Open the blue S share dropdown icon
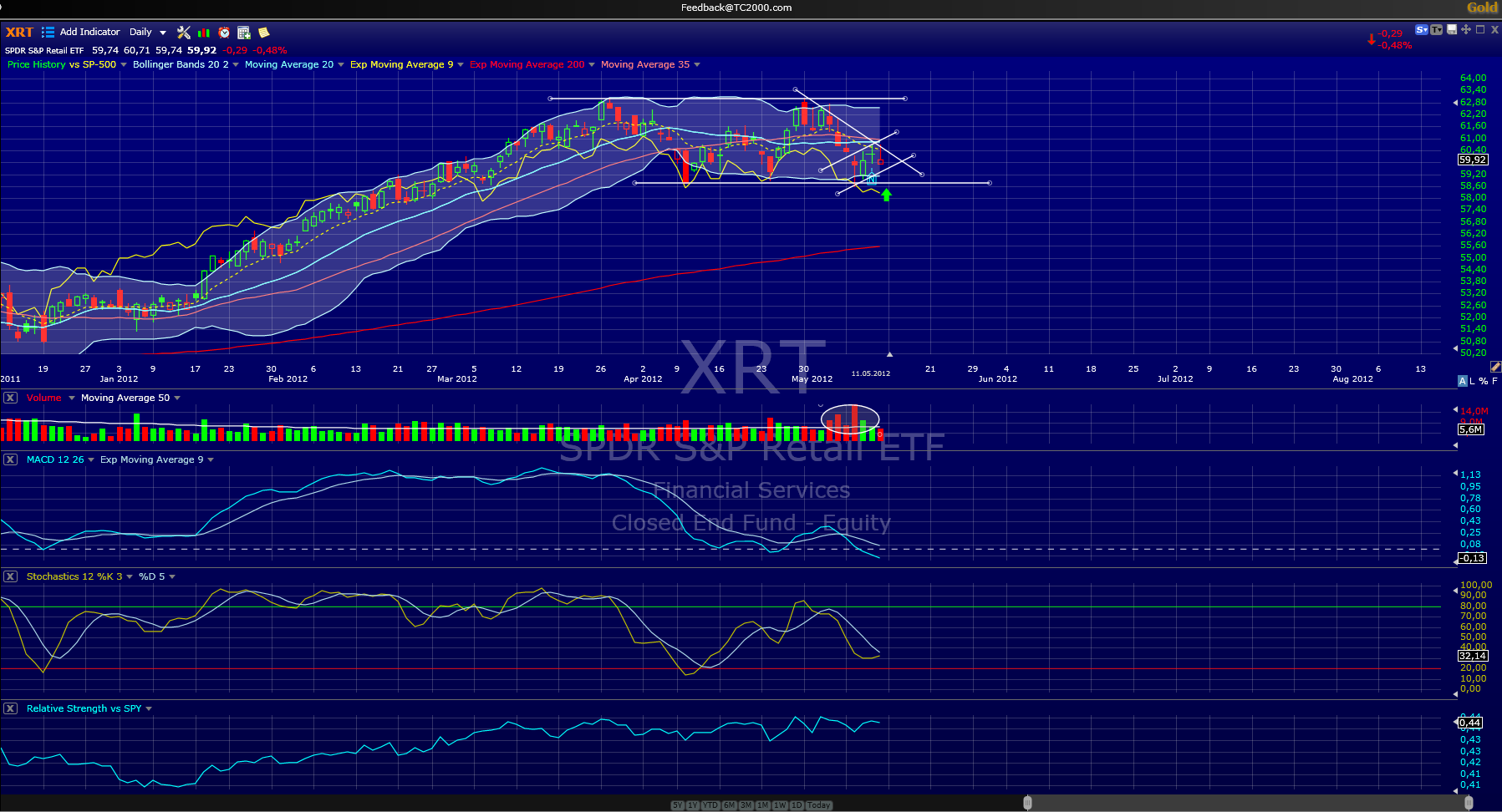 pos(1422,30)
